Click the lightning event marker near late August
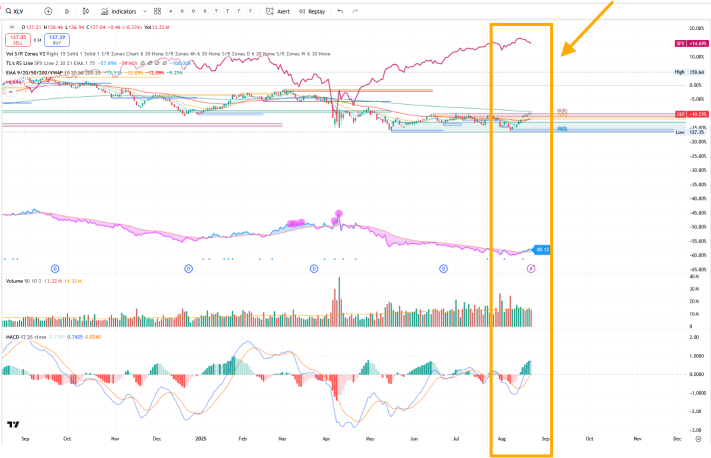The width and height of the screenshot is (711, 458). 531,269
